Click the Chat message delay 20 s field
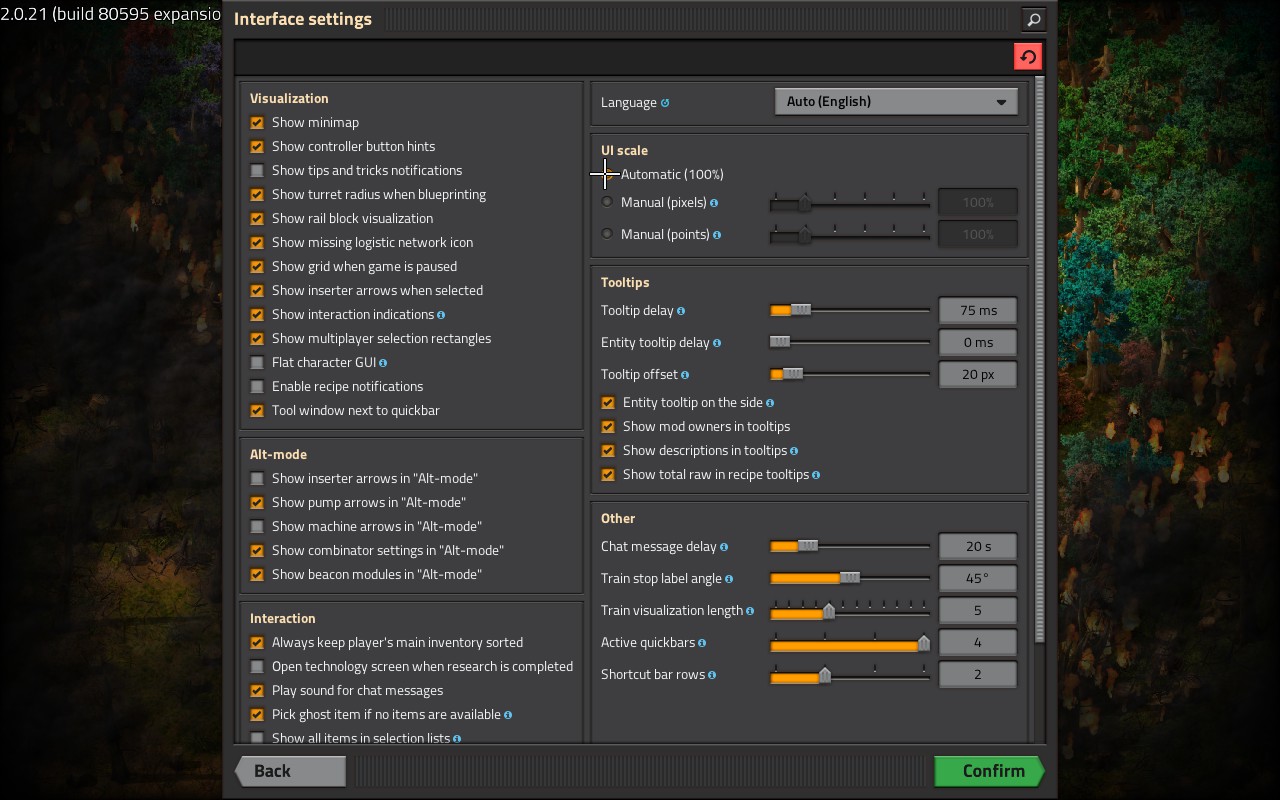 tap(978, 546)
